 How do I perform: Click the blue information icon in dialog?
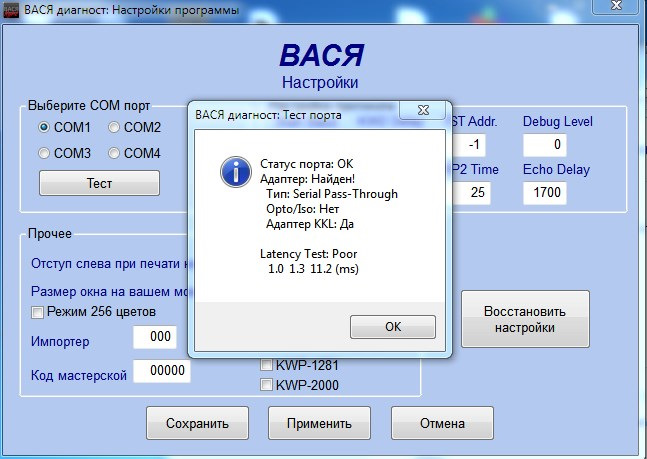236,172
